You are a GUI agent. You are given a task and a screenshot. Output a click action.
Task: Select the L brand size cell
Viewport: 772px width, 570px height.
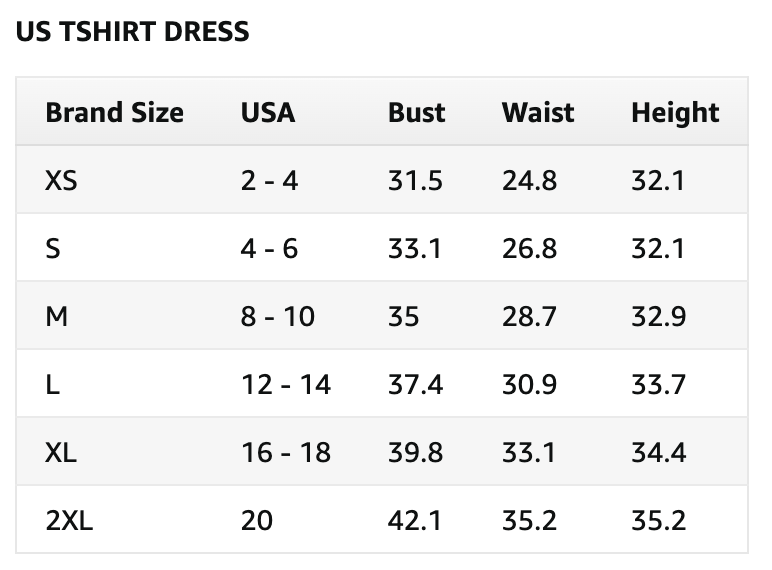tap(52, 384)
